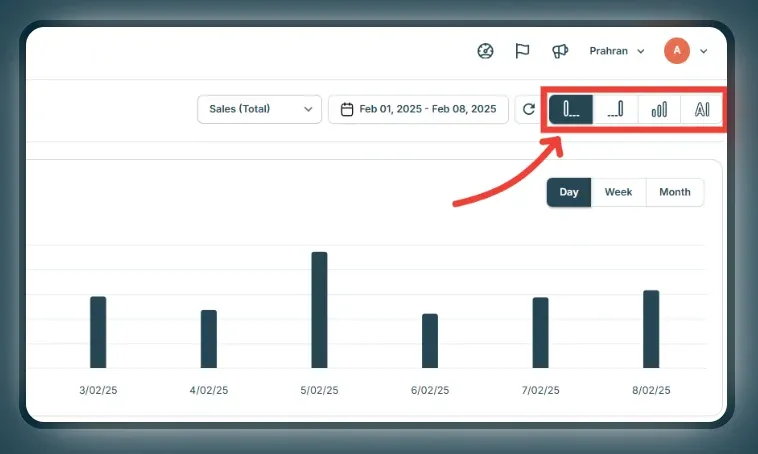Open the megaphone announcements icon
The width and height of the screenshot is (758, 454).
point(560,51)
